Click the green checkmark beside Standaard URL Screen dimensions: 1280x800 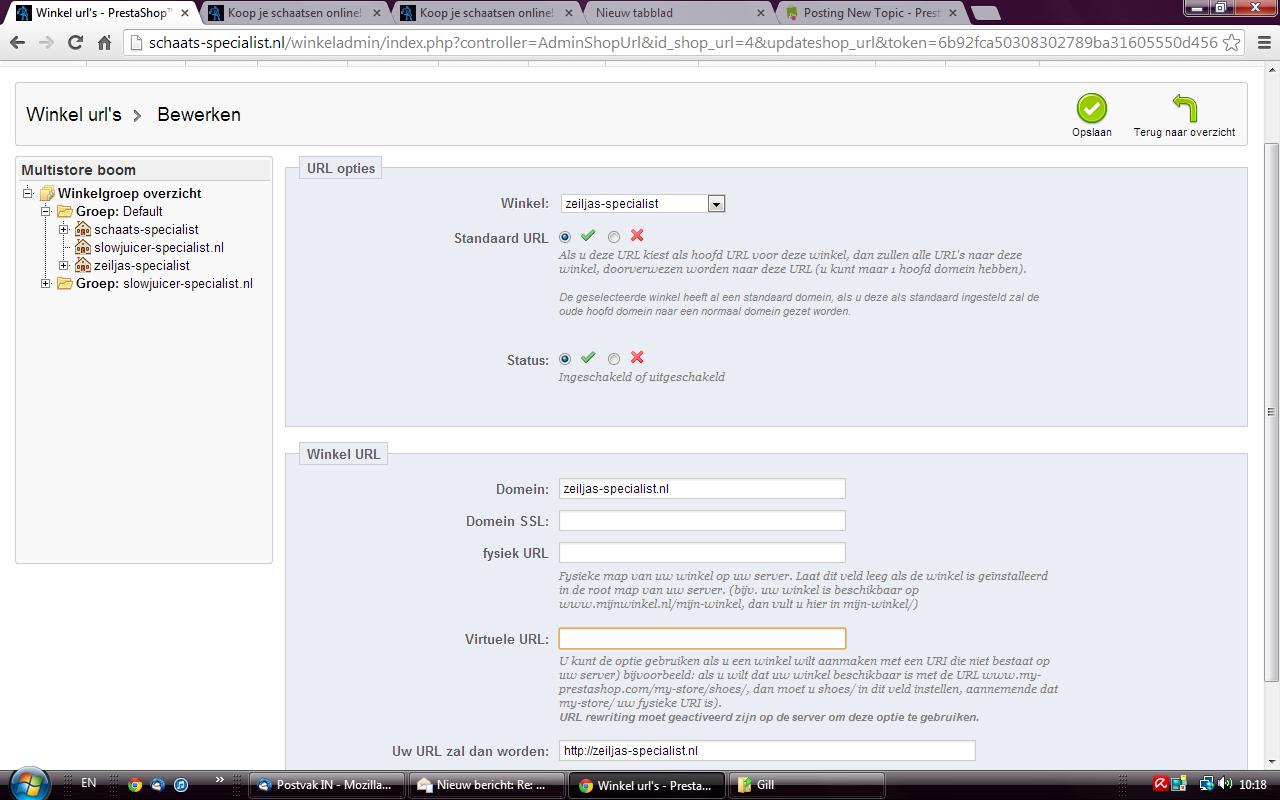point(588,236)
